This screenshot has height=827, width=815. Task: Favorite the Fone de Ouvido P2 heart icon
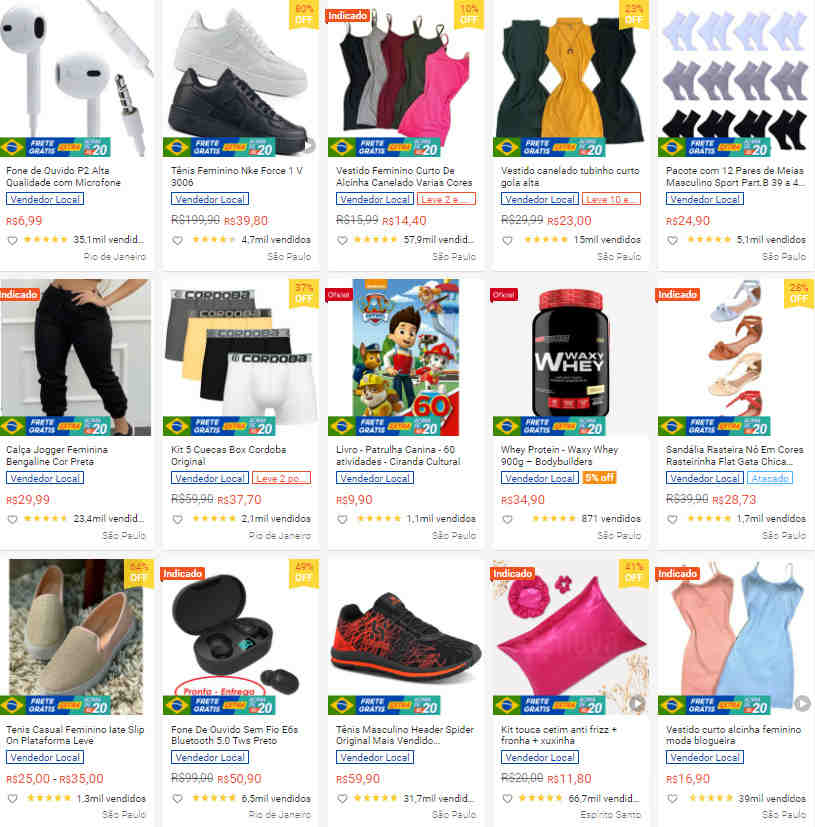pos(12,241)
